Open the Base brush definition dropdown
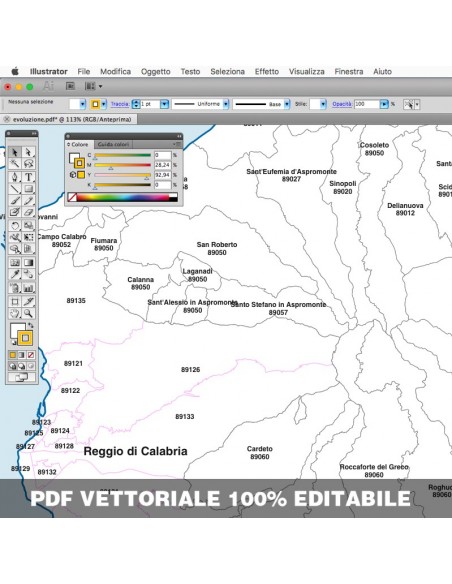 287,104
